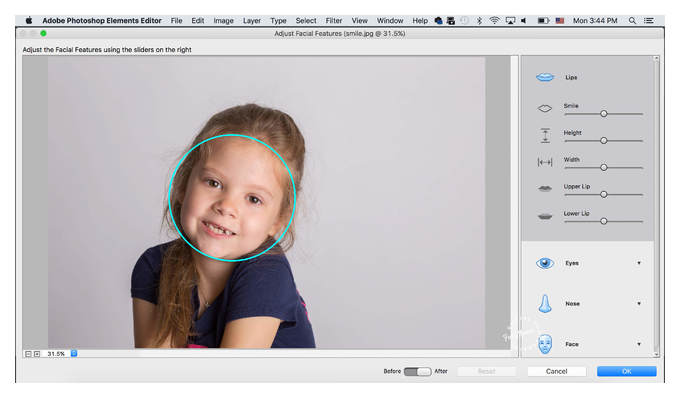Click the lip Width arrows icon
680x398 pixels.
click(545, 162)
